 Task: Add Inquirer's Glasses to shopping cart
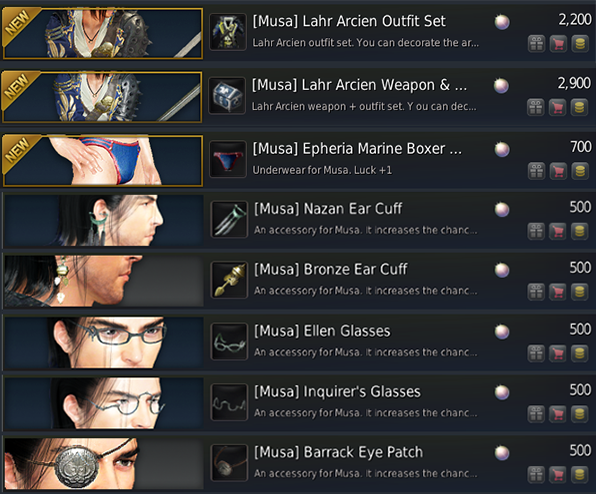click(x=558, y=414)
